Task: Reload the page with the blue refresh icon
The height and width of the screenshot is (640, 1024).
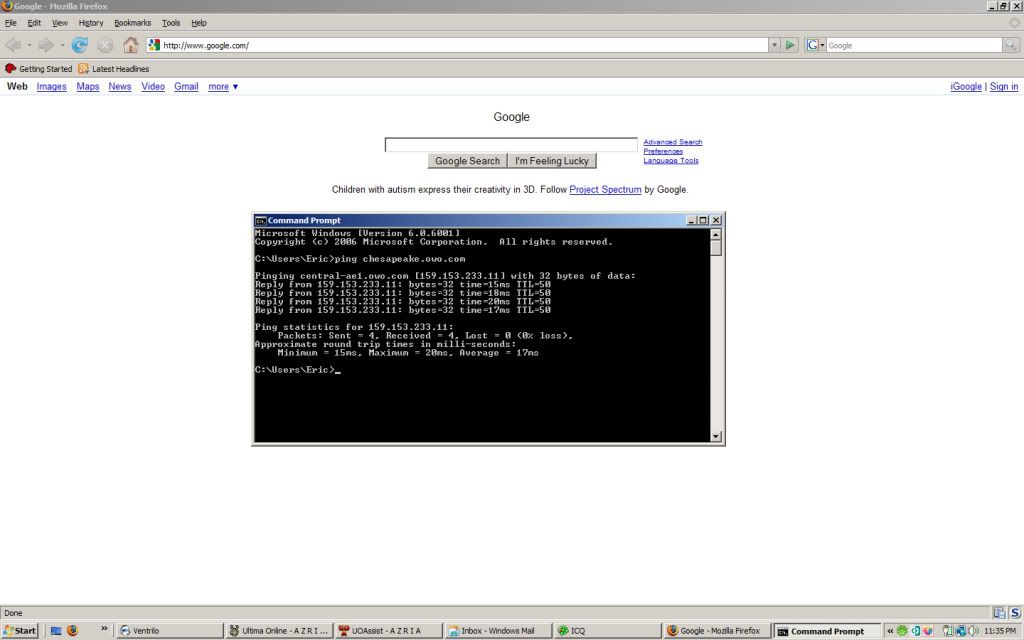Action: coord(80,45)
